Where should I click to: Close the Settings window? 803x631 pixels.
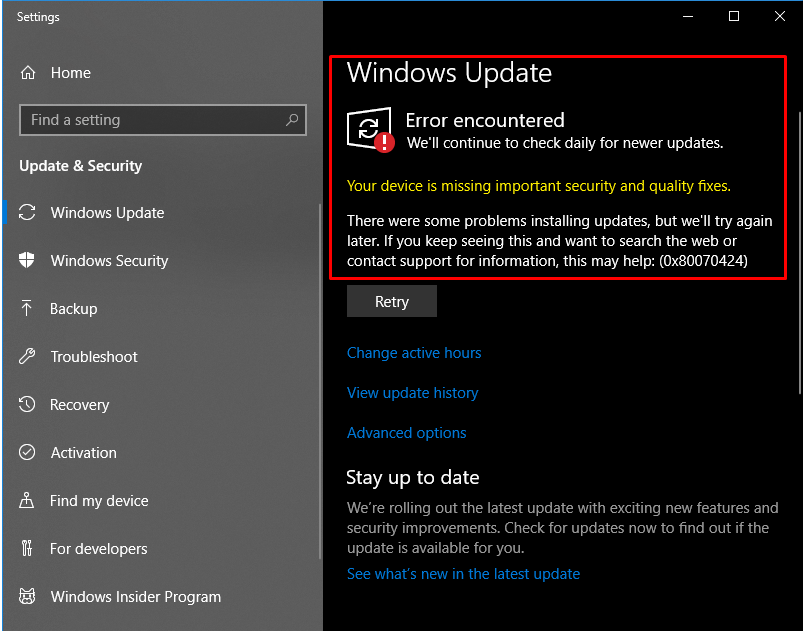coord(779,16)
